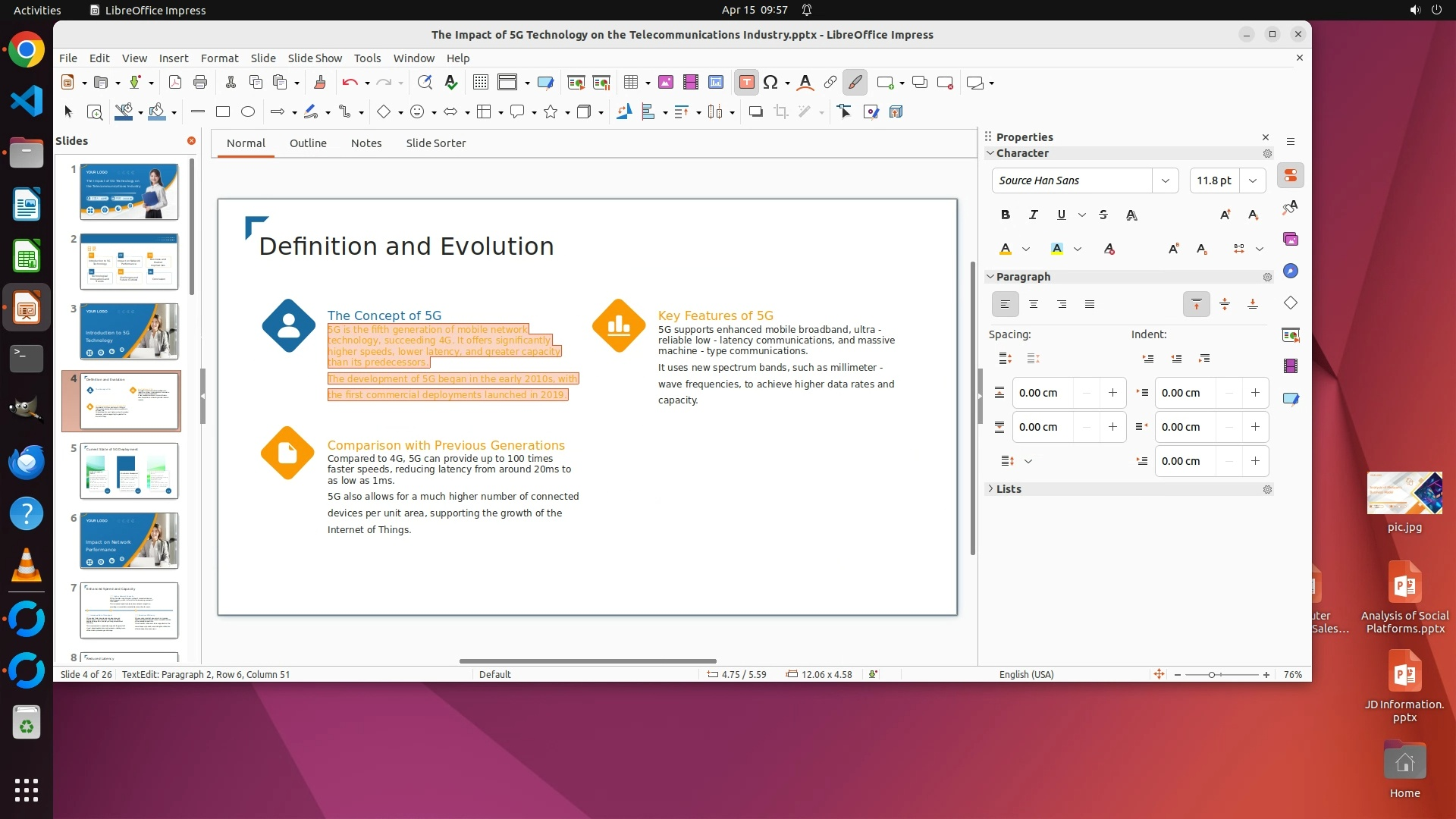Open the Slide Show menu

(314, 58)
